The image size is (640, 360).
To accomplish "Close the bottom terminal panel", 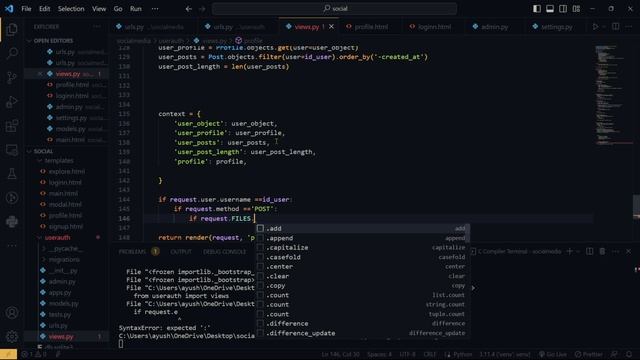I will tap(628, 251).
